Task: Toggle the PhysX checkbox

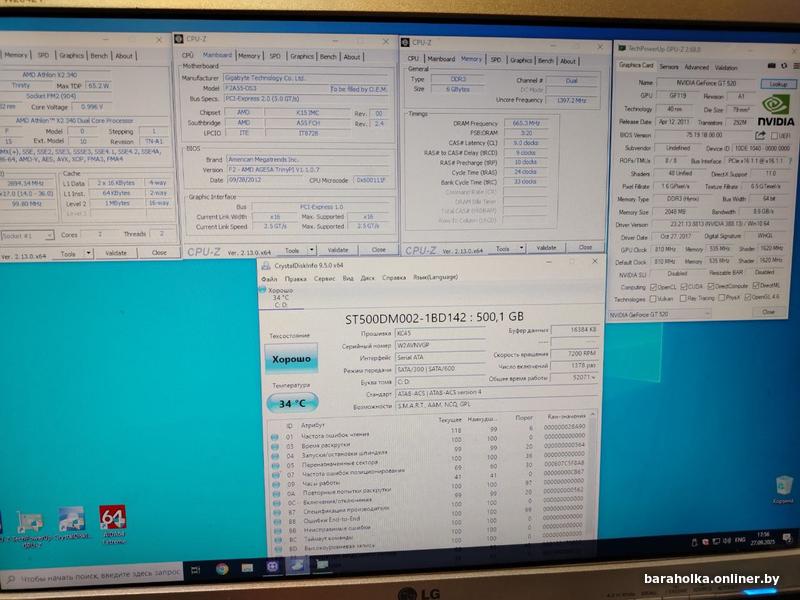Action: click(721, 298)
